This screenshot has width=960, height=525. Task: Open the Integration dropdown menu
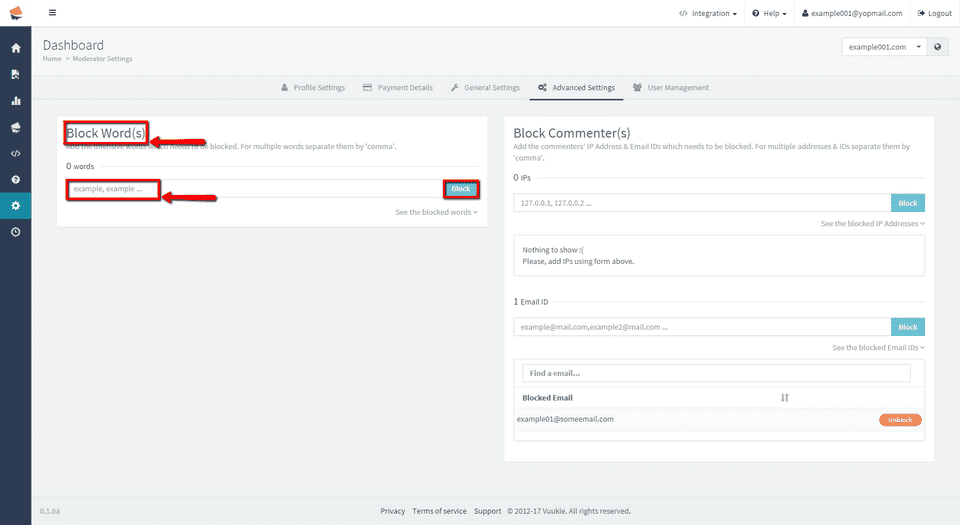click(708, 14)
